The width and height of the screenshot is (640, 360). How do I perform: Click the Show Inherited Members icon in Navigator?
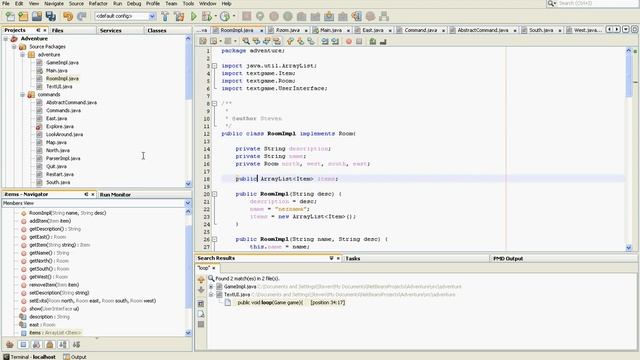click(x=10, y=345)
